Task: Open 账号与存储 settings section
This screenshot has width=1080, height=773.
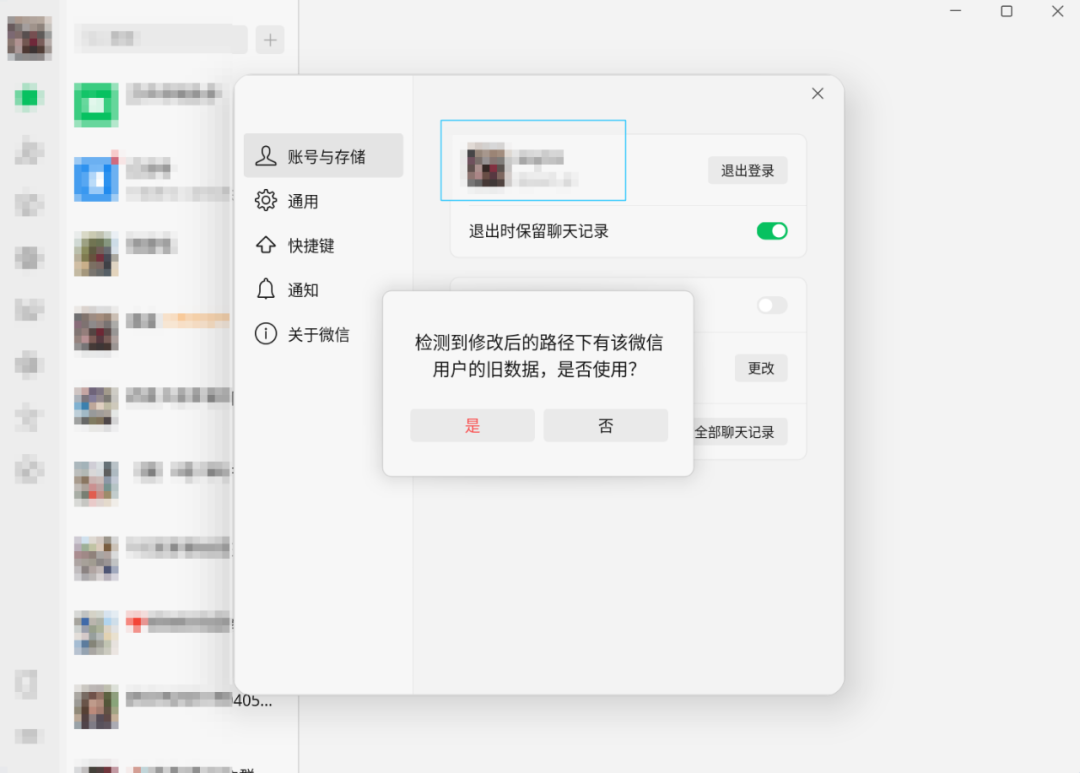Action: coord(323,156)
